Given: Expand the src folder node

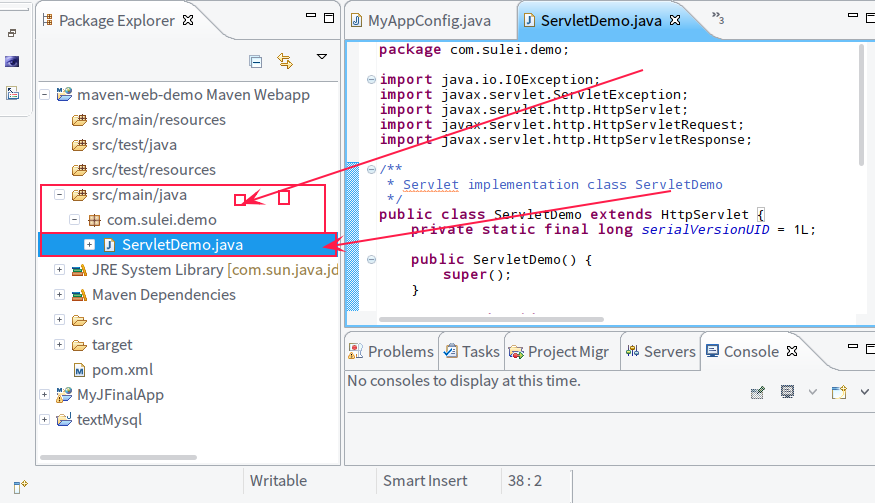Looking at the screenshot, I should [59, 319].
